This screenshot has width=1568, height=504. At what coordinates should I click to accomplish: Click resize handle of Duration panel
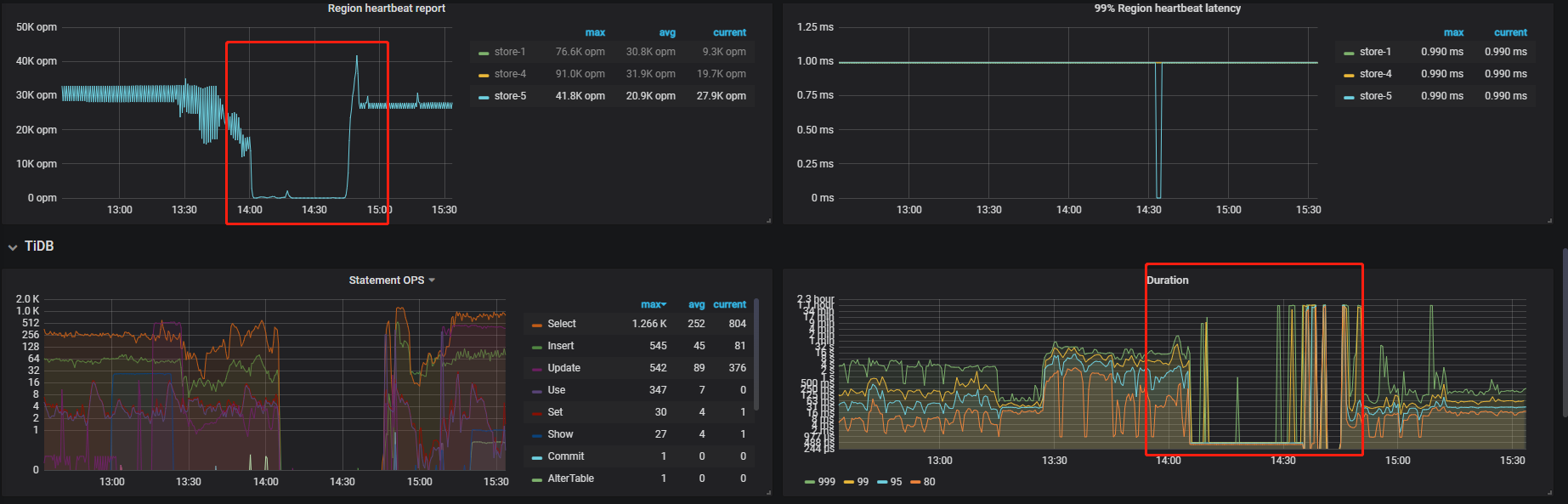1549,492
